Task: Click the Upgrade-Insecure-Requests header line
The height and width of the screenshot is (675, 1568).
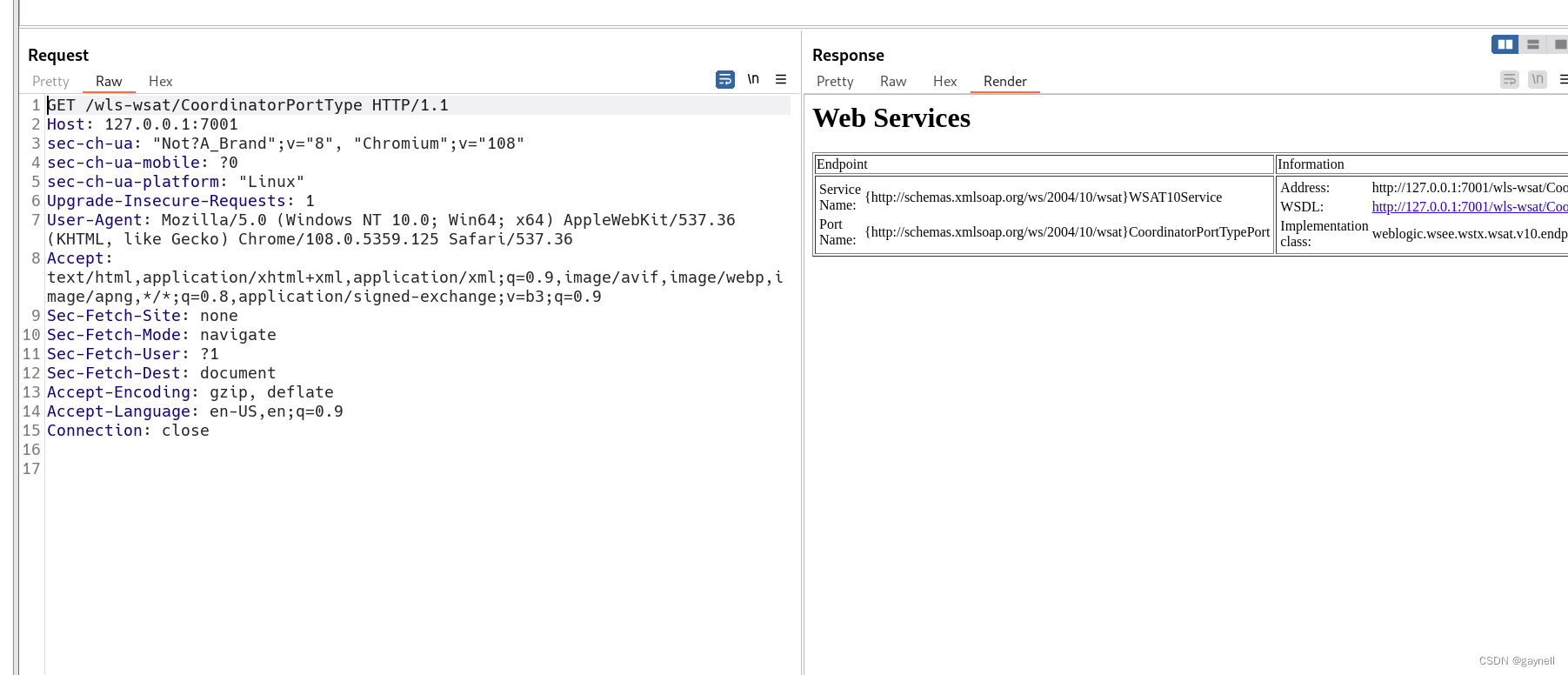Action: point(181,201)
